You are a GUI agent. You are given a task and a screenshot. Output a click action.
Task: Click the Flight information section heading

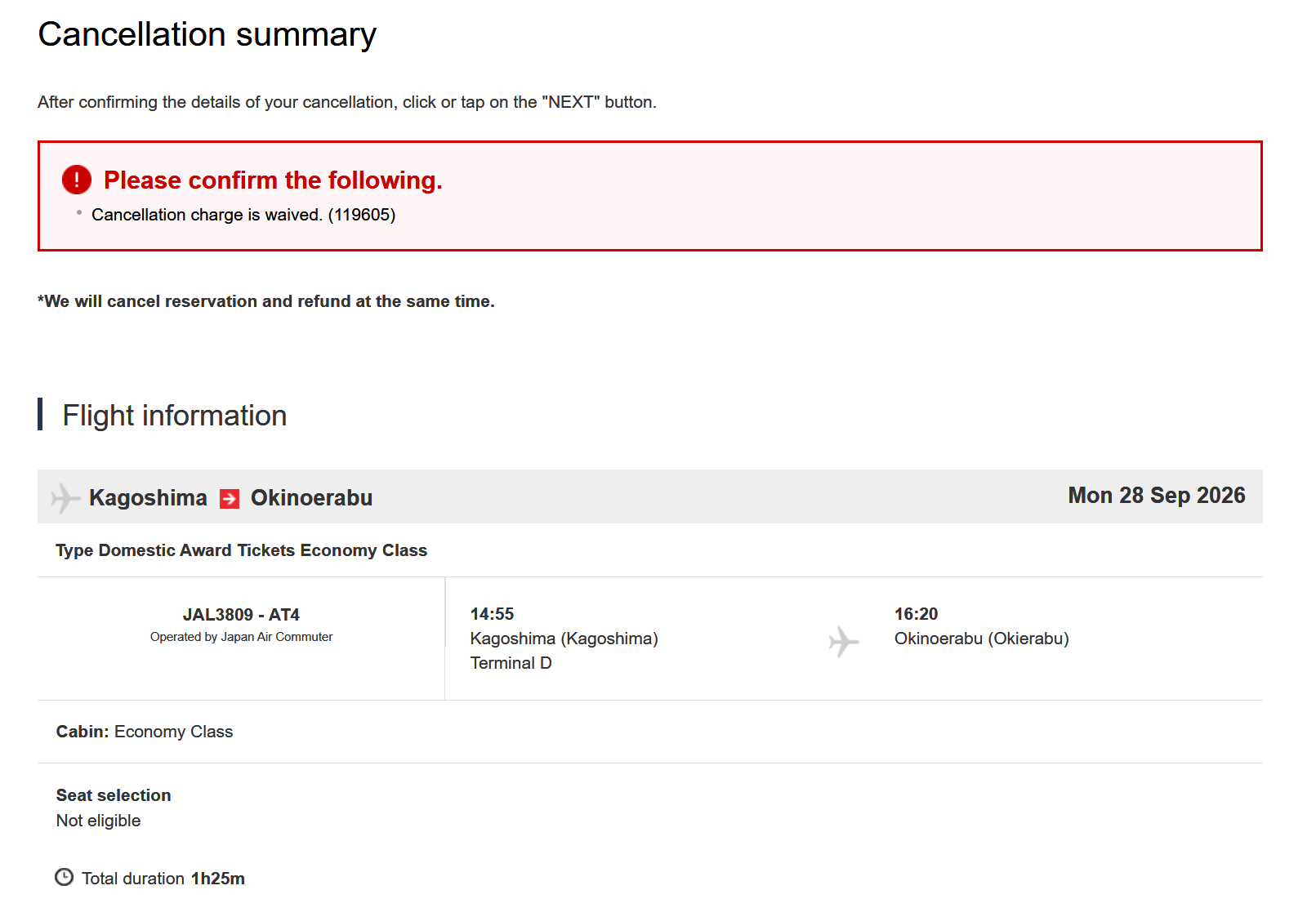tap(175, 416)
